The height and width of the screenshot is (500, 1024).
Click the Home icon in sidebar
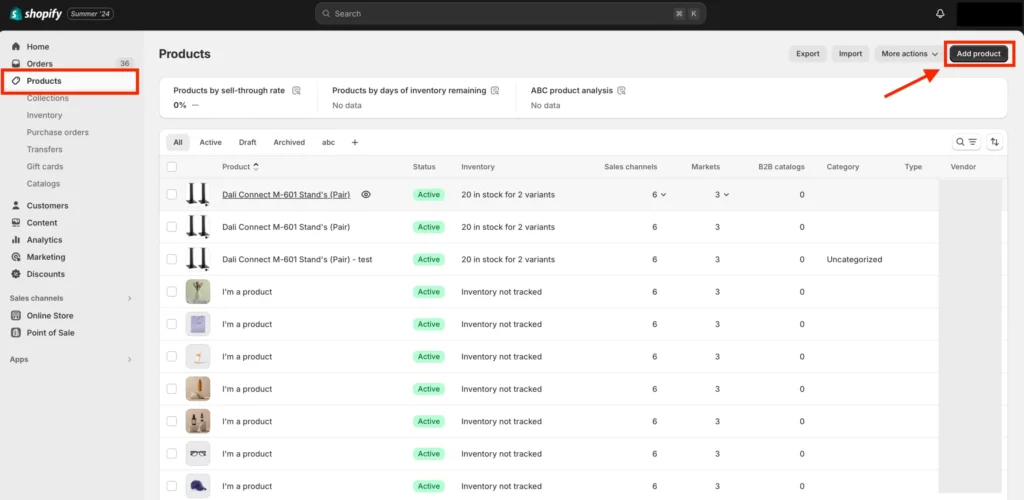[16, 47]
